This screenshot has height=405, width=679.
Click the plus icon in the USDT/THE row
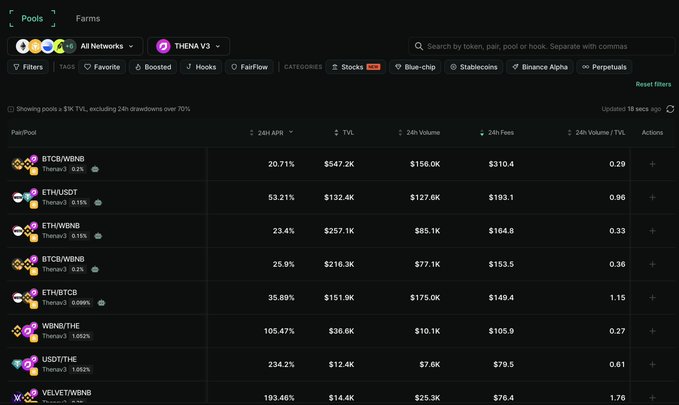652,364
